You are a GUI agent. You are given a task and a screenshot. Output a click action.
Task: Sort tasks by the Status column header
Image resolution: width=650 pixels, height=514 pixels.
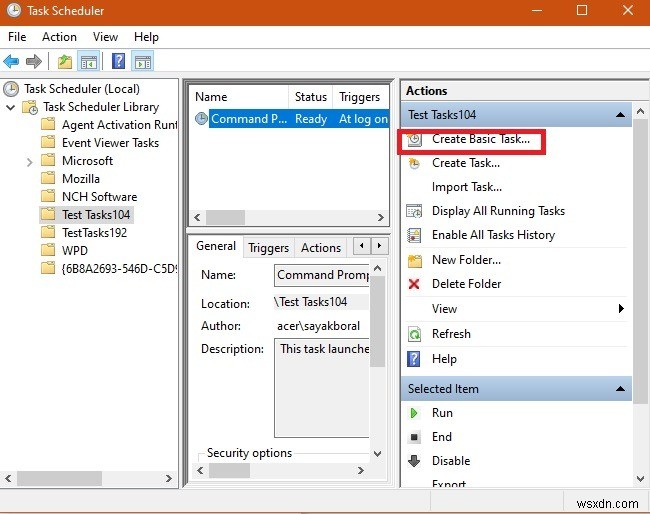[x=310, y=97]
